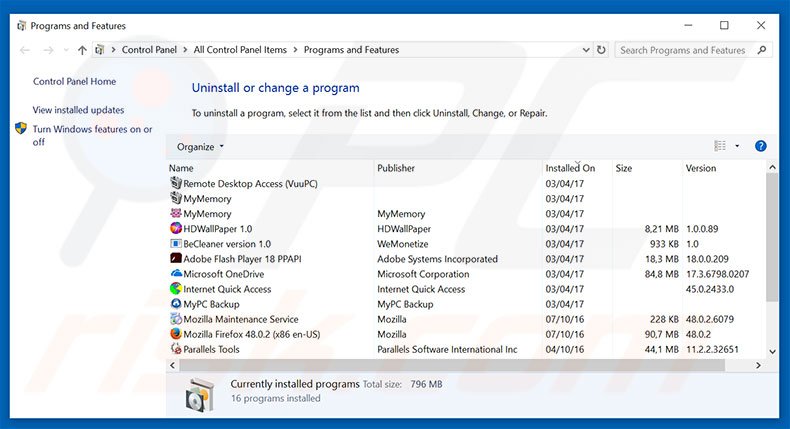The width and height of the screenshot is (790, 429).
Task: Click the search magnifier icon
Action: [762, 50]
